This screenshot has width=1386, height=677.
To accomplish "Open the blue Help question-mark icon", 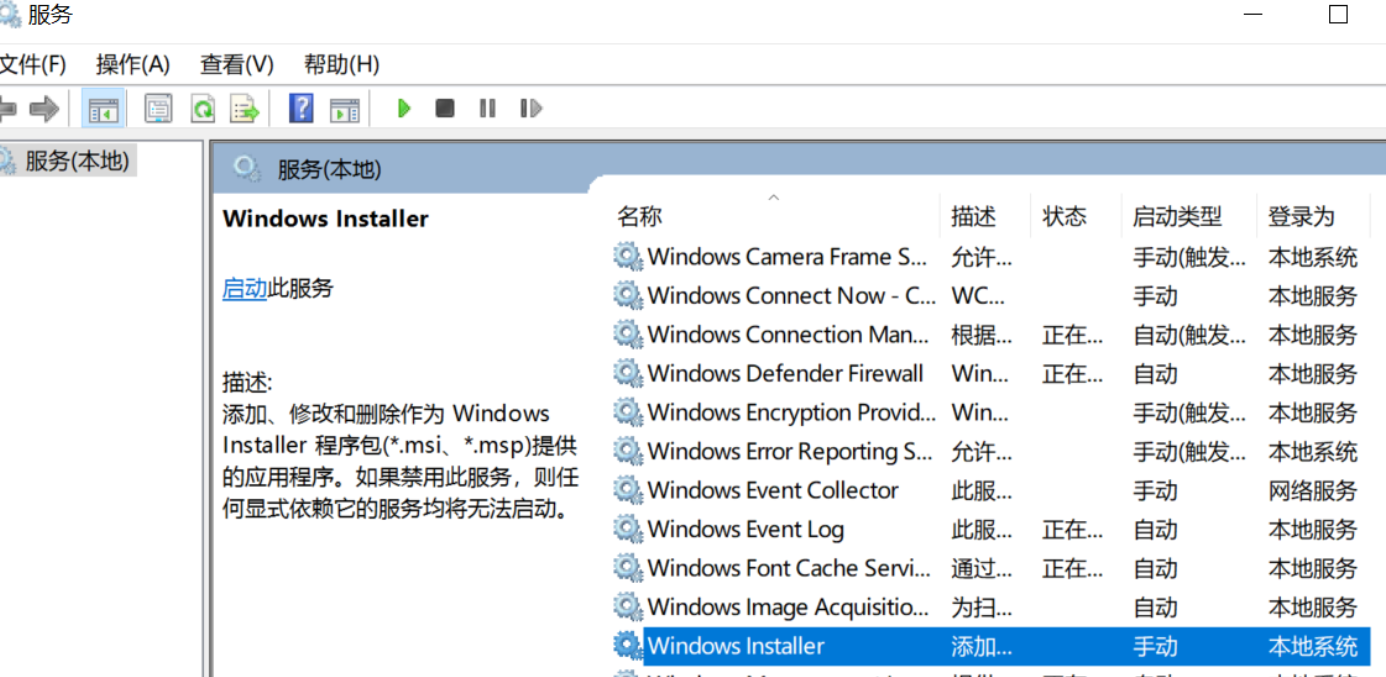I will tap(301, 108).
